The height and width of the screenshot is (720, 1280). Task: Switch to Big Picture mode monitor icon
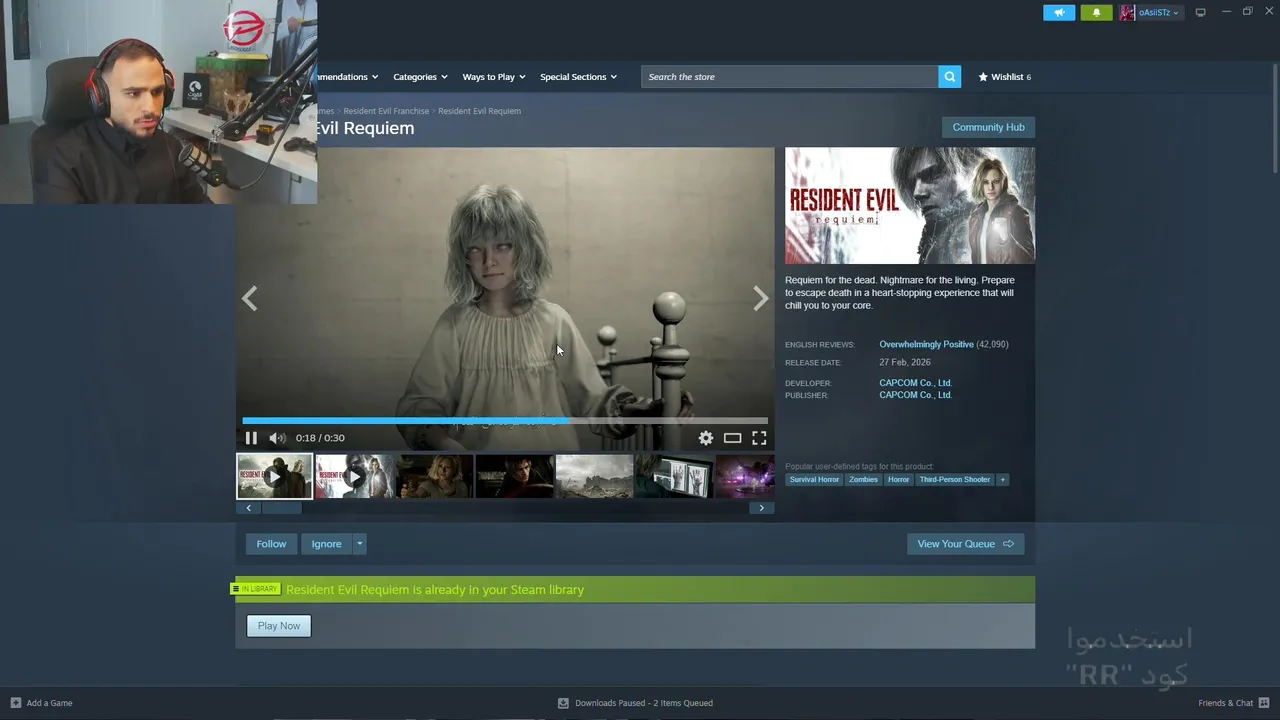1200,12
